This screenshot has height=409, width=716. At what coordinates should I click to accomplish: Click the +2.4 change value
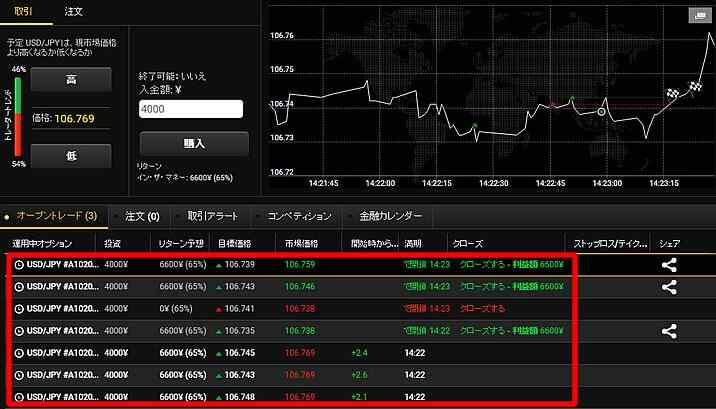point(359,353)
